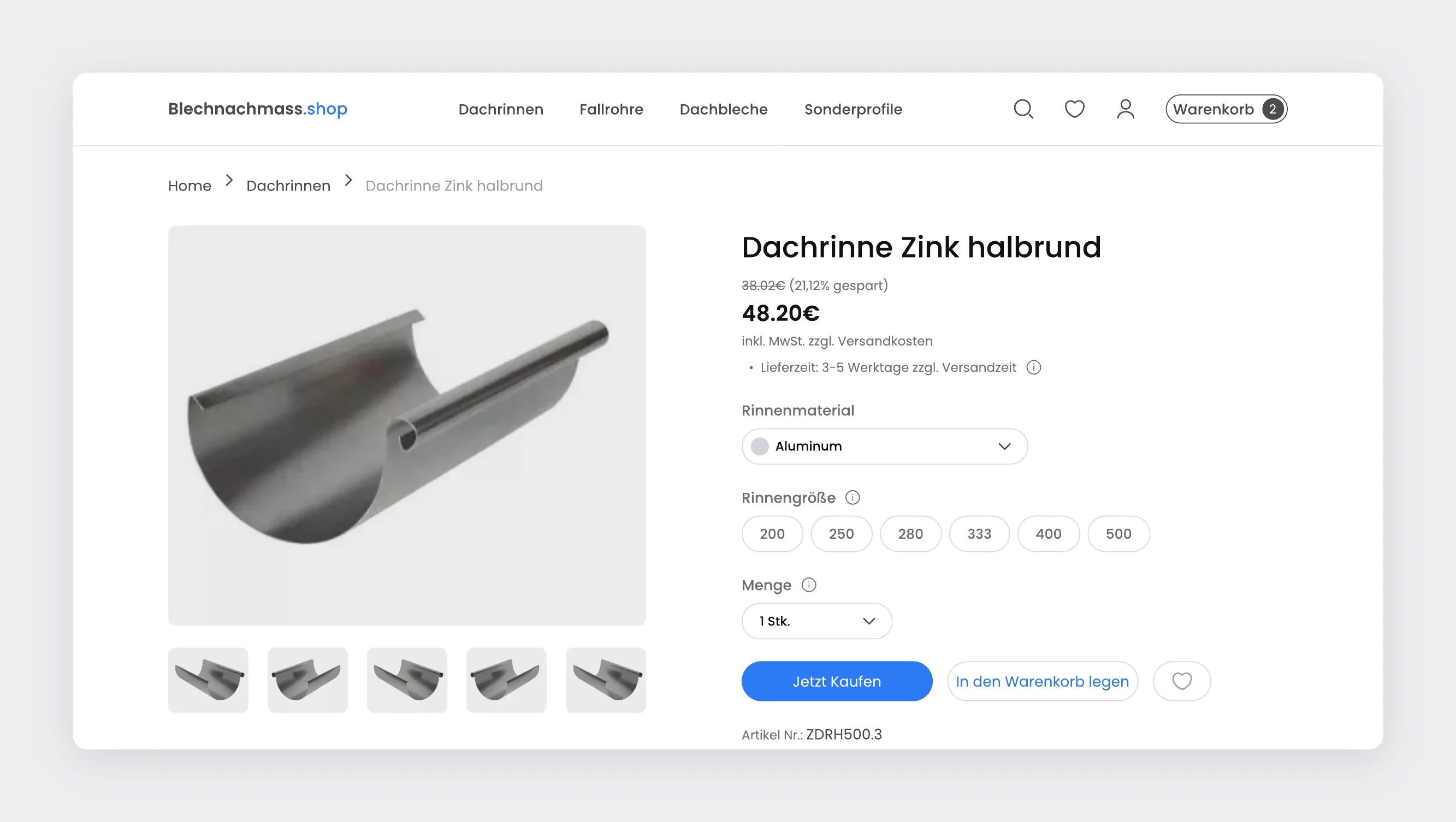Click the main gutter product image
This screenshot has height=822, width=1456.
point(407,425)
